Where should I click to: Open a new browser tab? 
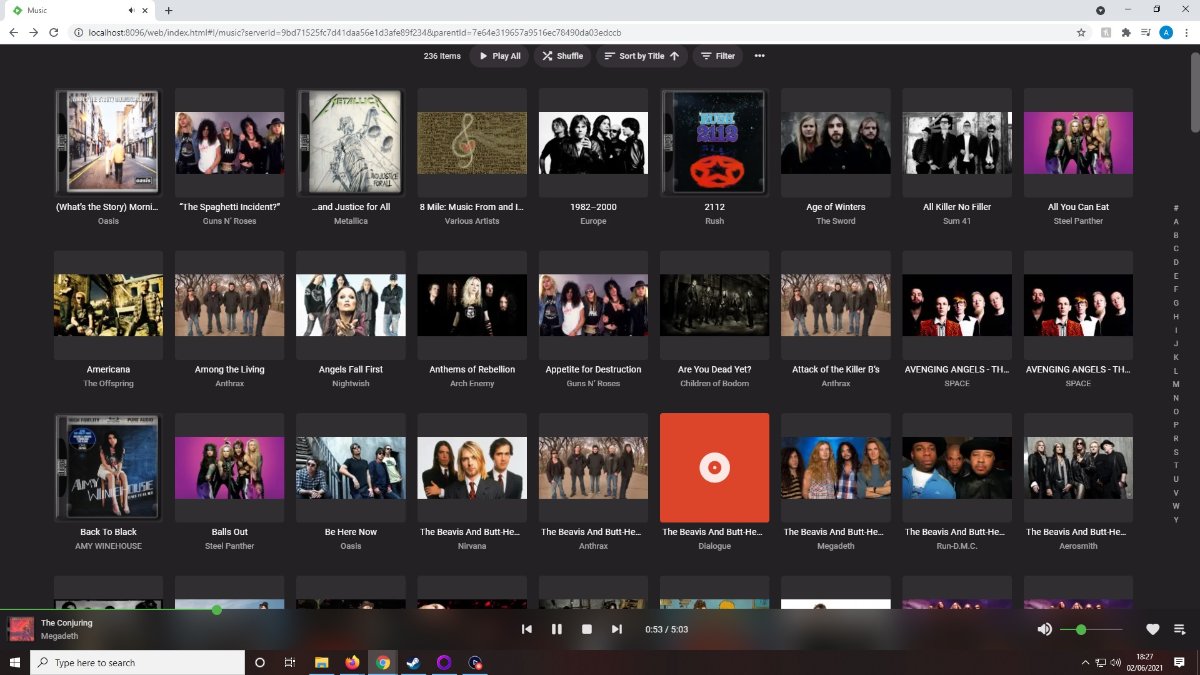(168, 10)
